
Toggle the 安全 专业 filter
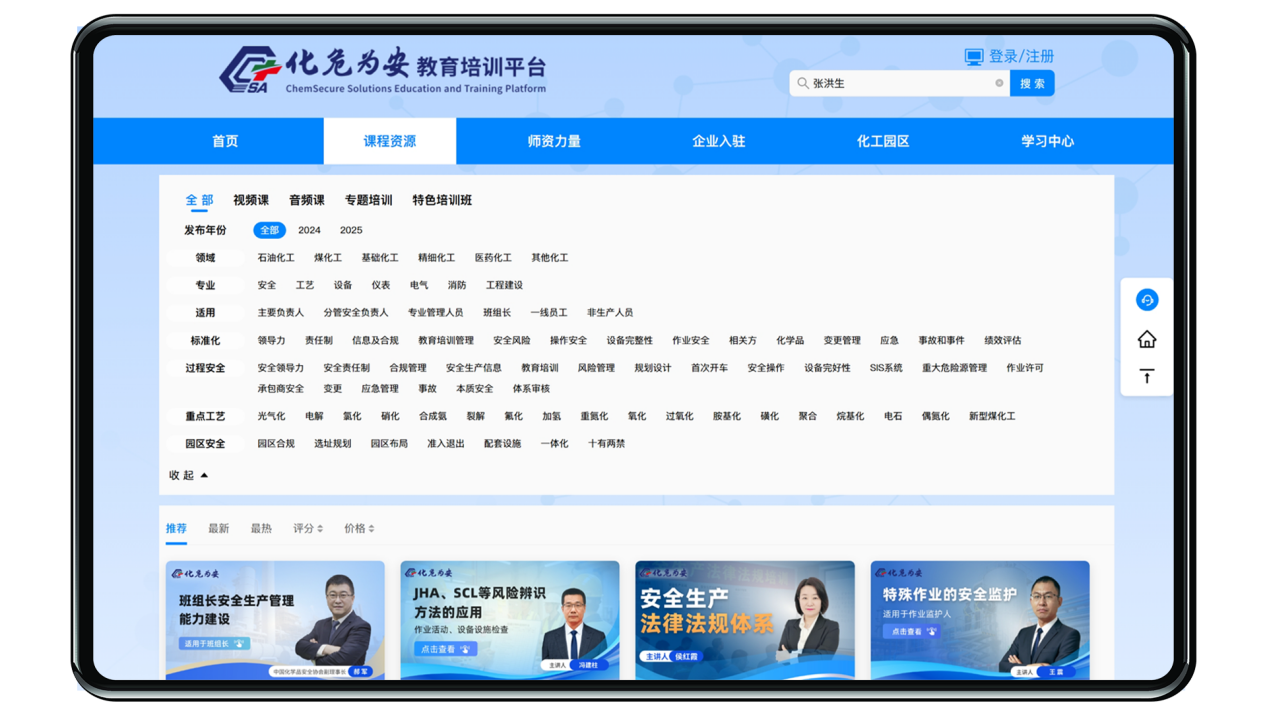[x=265, y=284]
